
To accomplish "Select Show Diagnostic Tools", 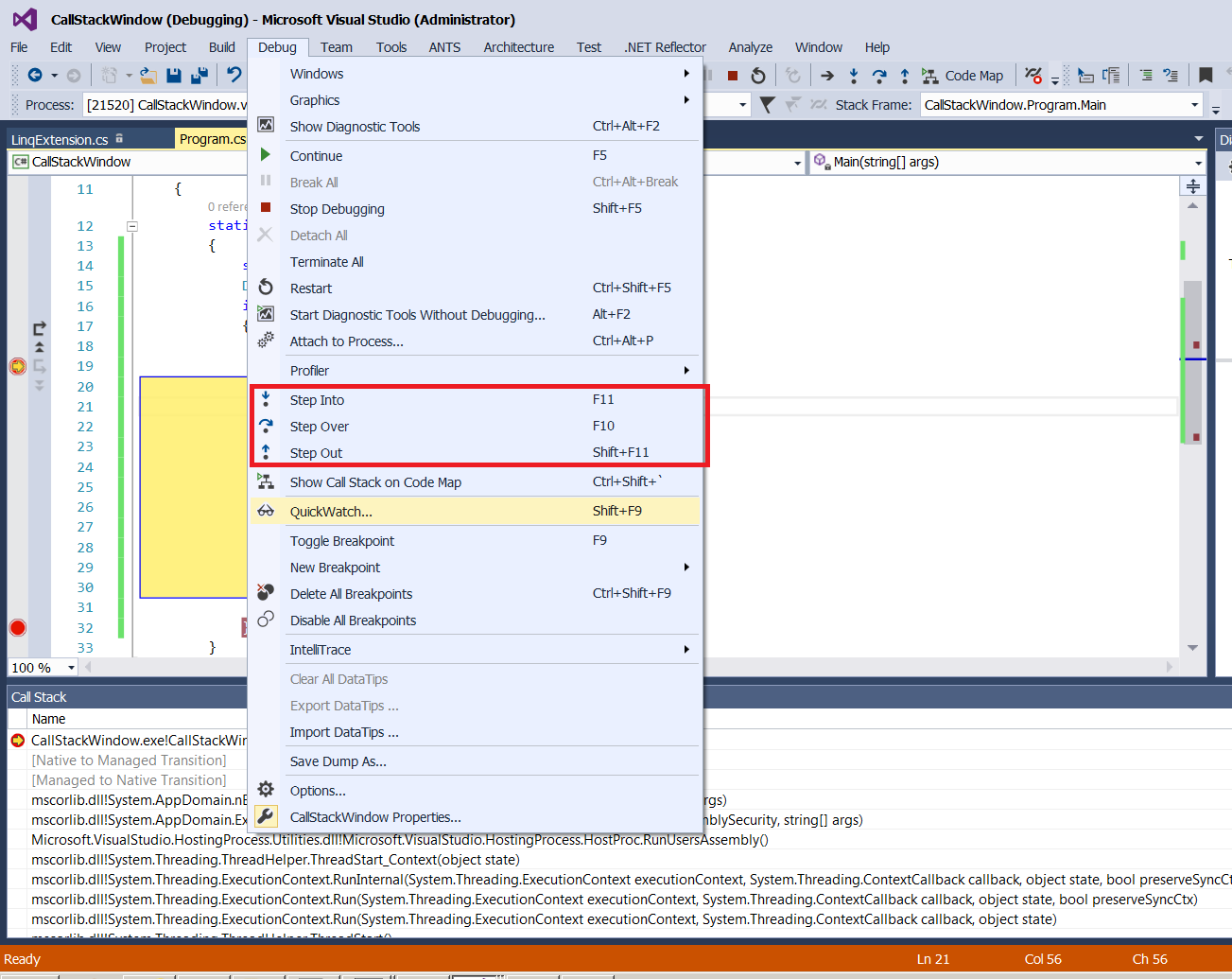I will click(x=475, y=127).
